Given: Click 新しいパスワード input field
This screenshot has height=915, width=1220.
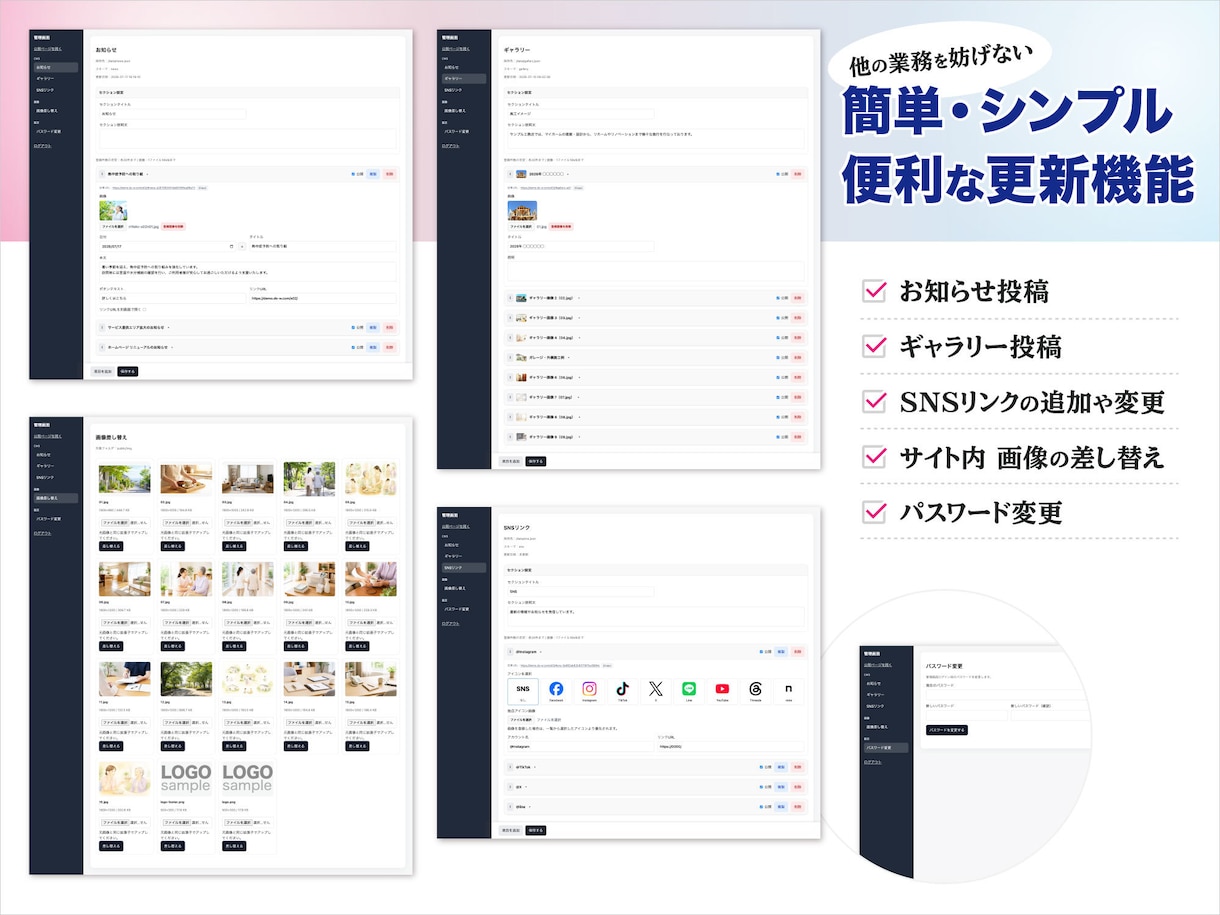Looking at the screenshot, I should [x=967, y=715].
